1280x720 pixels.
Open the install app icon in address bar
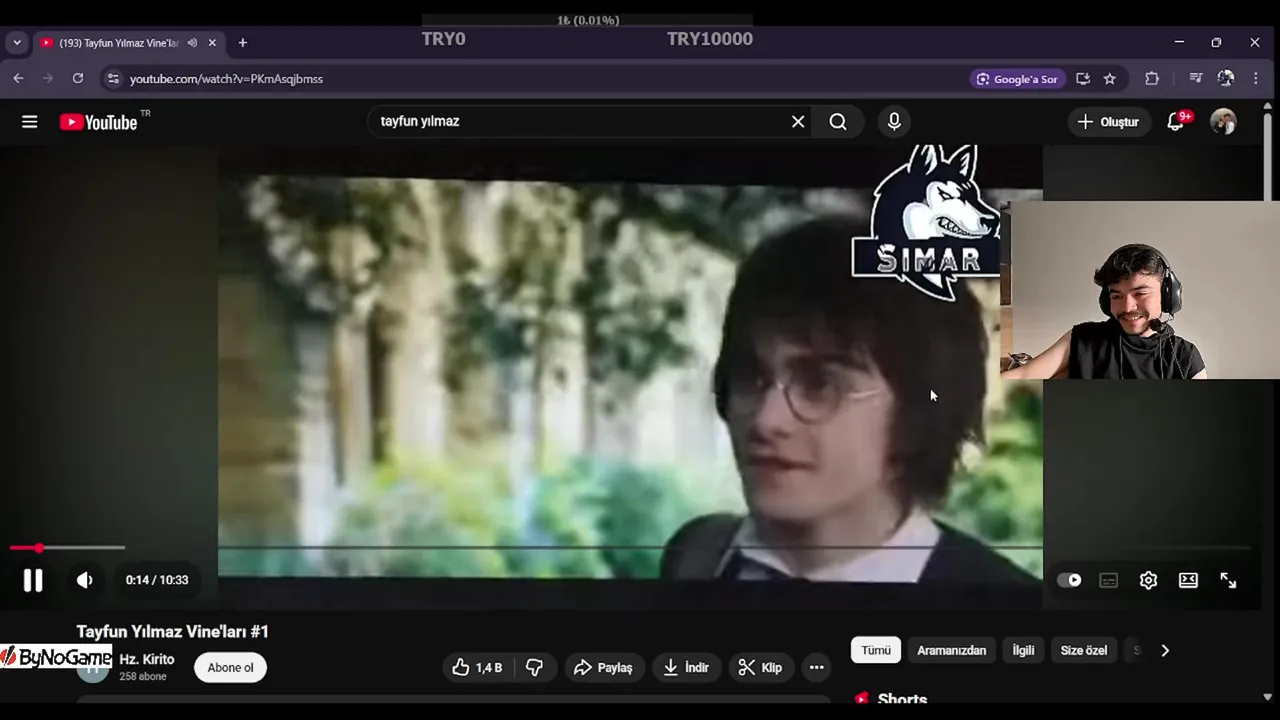(x=1082, y=79)
